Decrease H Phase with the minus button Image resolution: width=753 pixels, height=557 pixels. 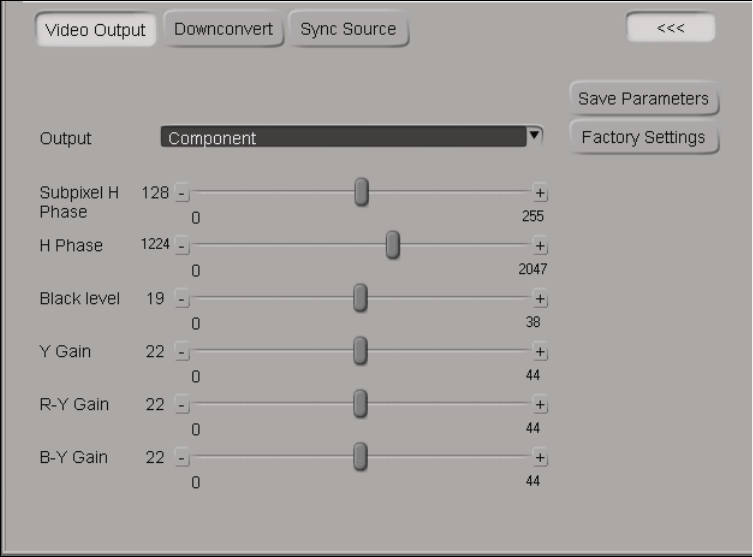click(182, 246)
